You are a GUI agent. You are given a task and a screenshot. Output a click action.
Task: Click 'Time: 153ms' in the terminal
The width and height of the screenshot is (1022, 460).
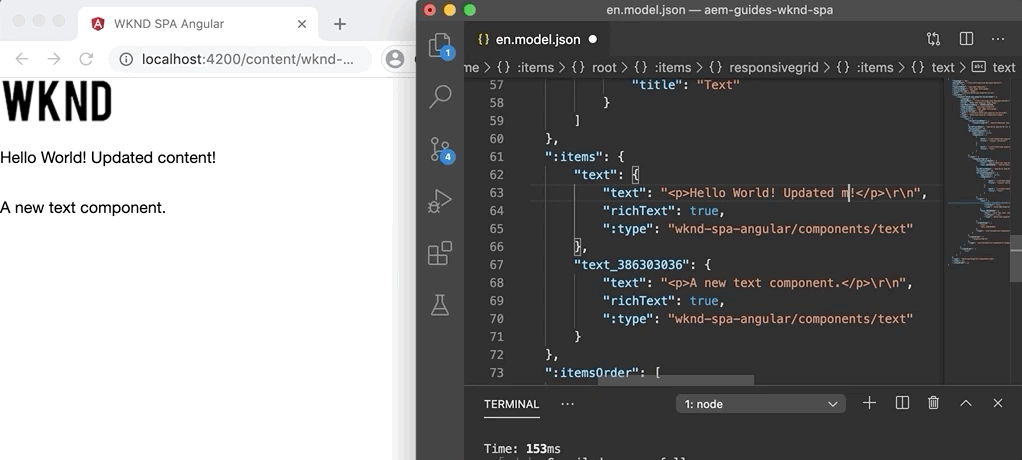(x=522, y=448)
